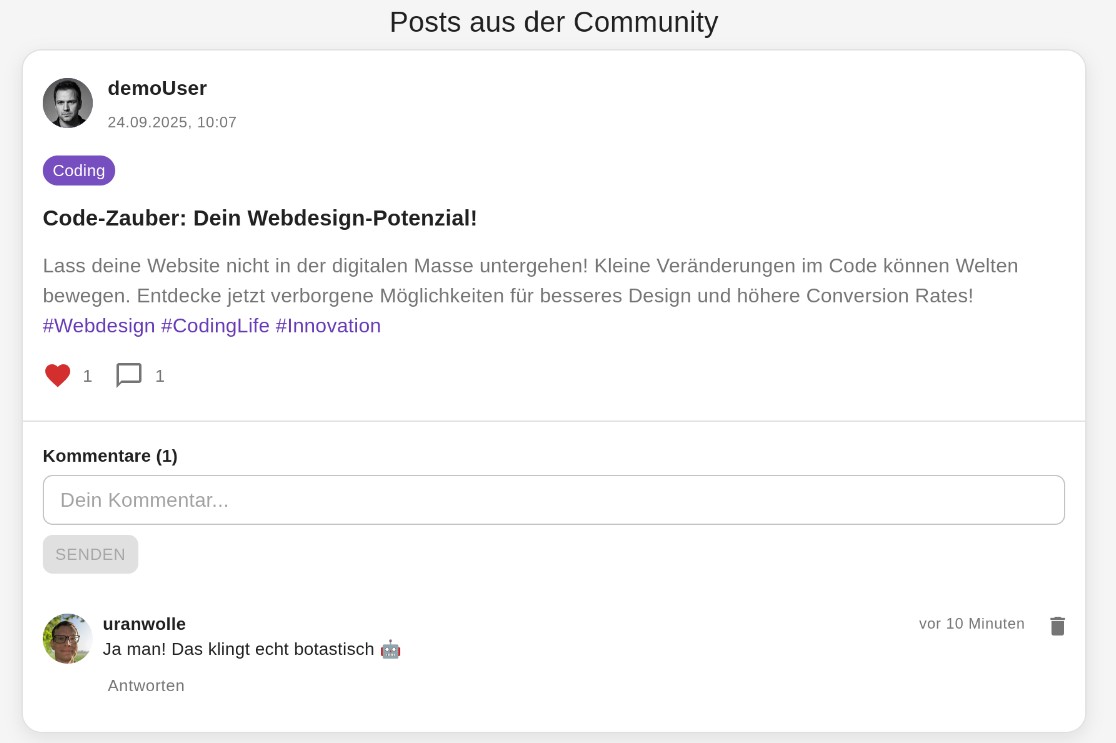This screenshot has height=743, width=1116.
Task: Click the speech bubble comment icon
Action: click(129, 376)
